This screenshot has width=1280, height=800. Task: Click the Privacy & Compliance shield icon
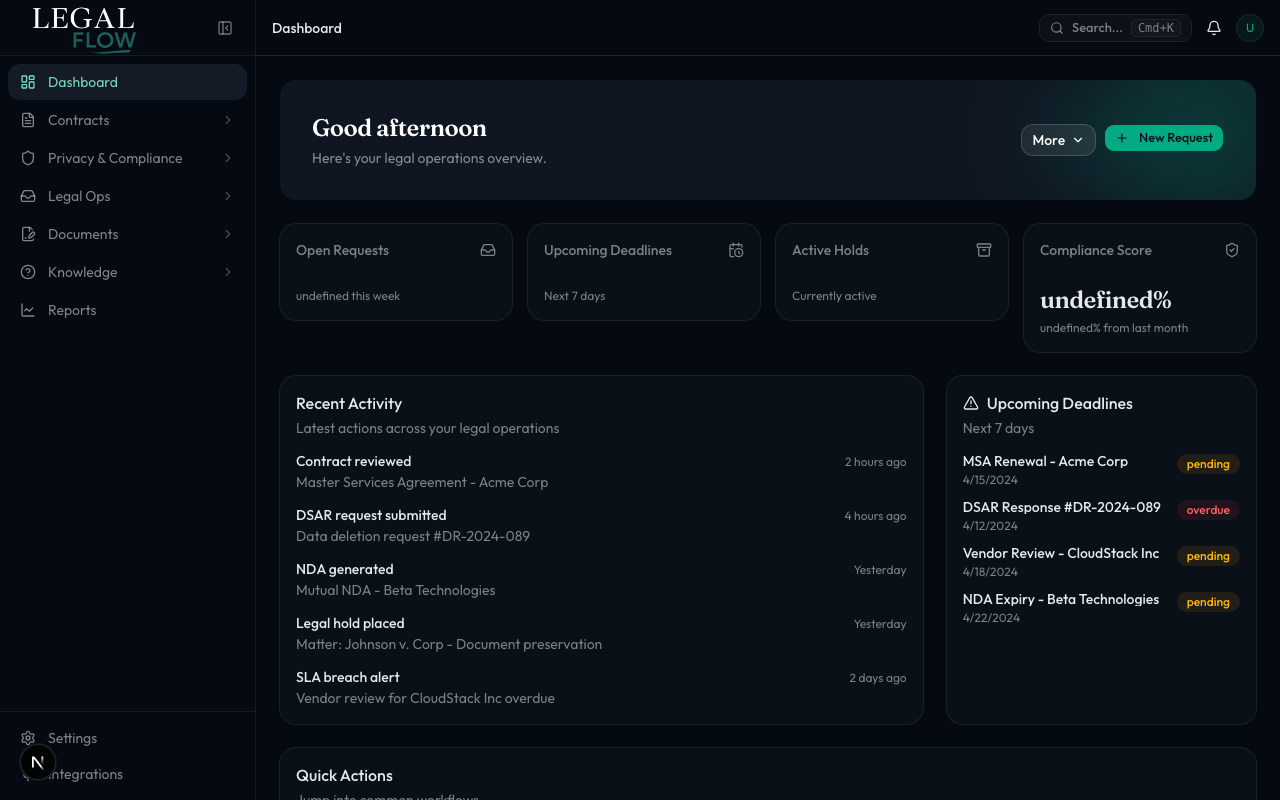[x=28, y=158]
